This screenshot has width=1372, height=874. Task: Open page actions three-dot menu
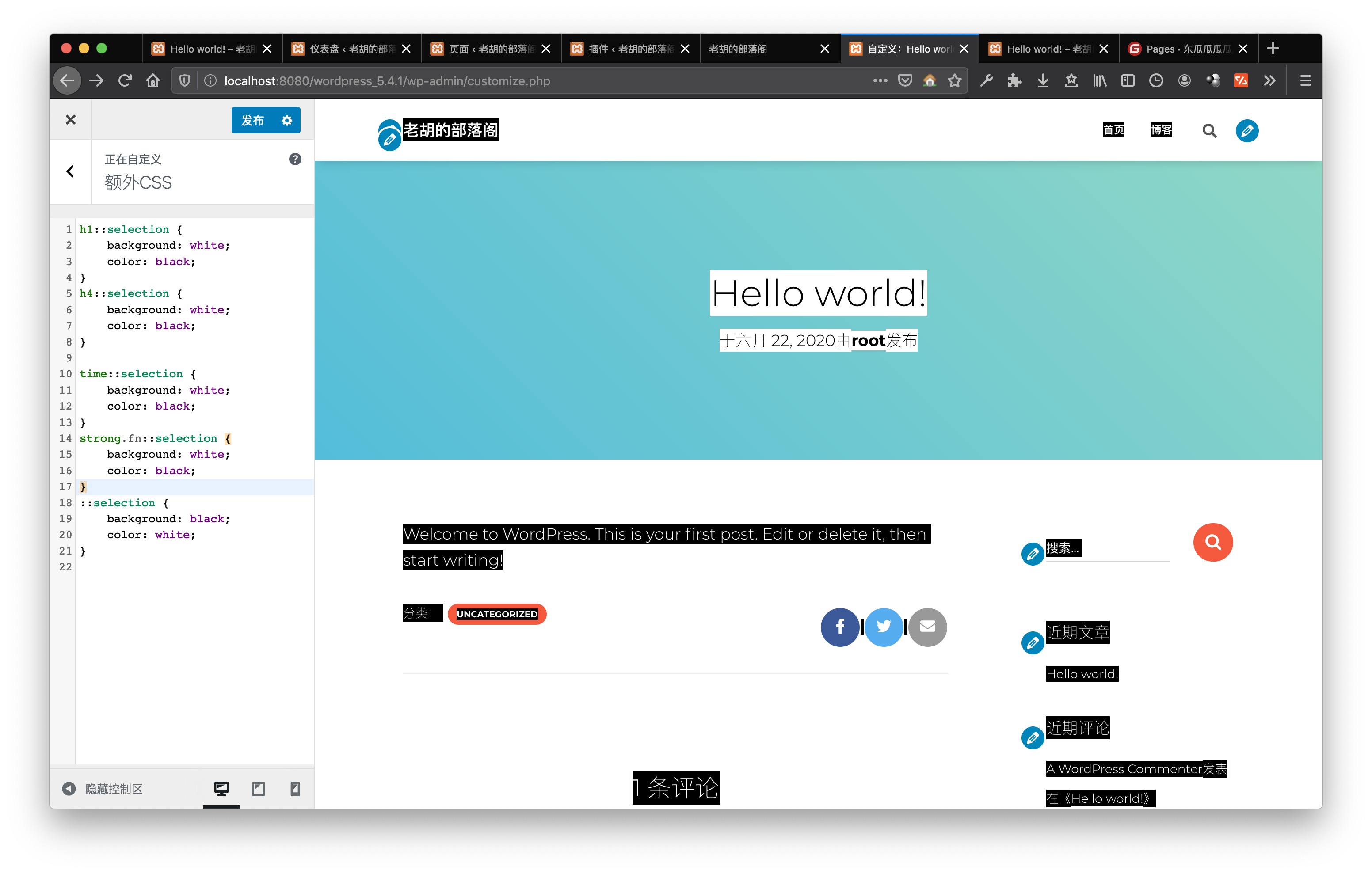tap(880, 81)
